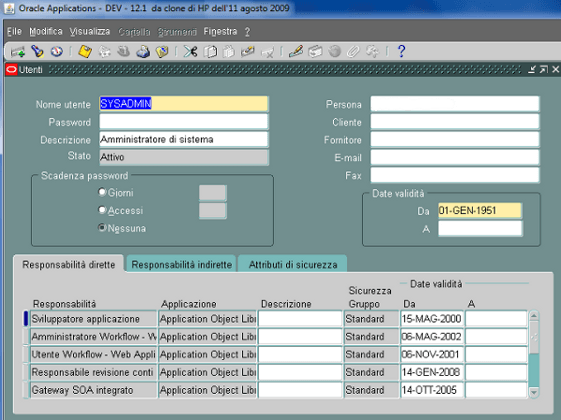Click the 15-MAG-2000 date cell

pos(432,319)
